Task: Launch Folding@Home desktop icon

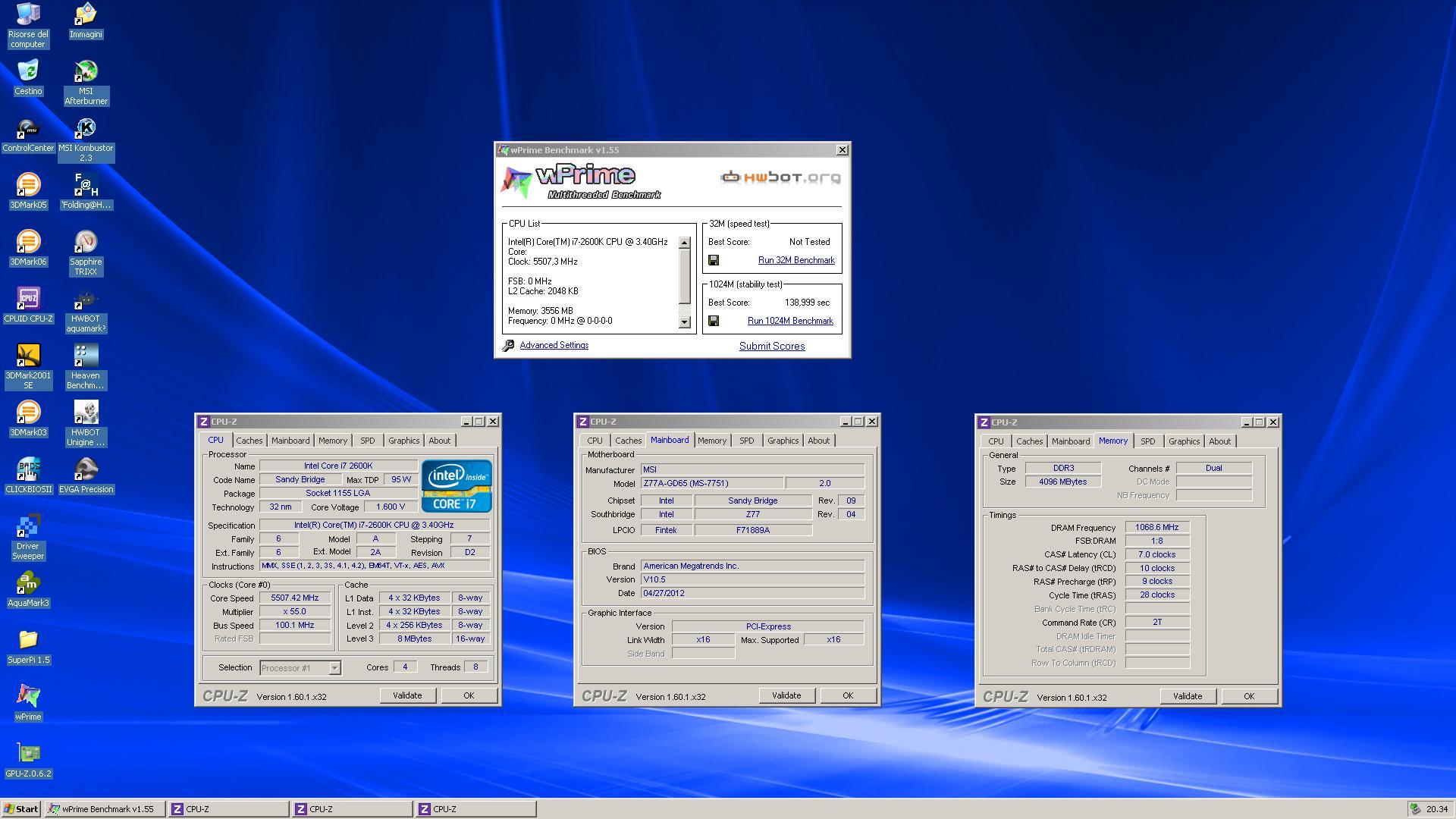Action: pyautogui.click(x=86, y=191)
